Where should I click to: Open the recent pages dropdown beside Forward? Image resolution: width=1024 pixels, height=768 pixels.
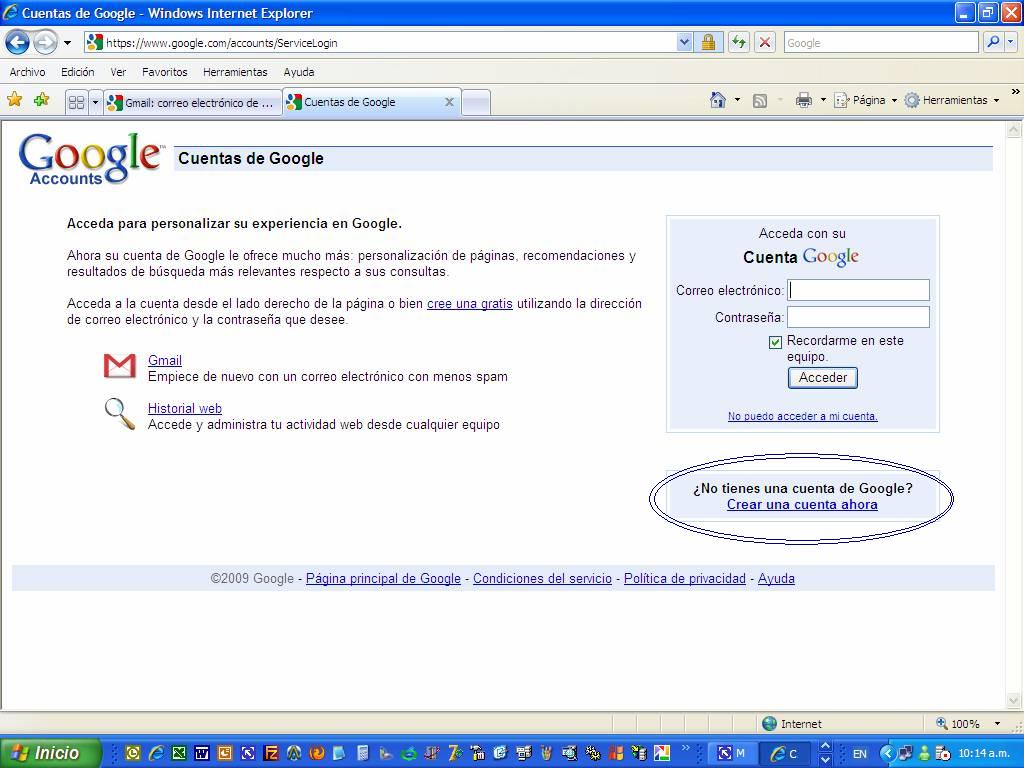67,43
